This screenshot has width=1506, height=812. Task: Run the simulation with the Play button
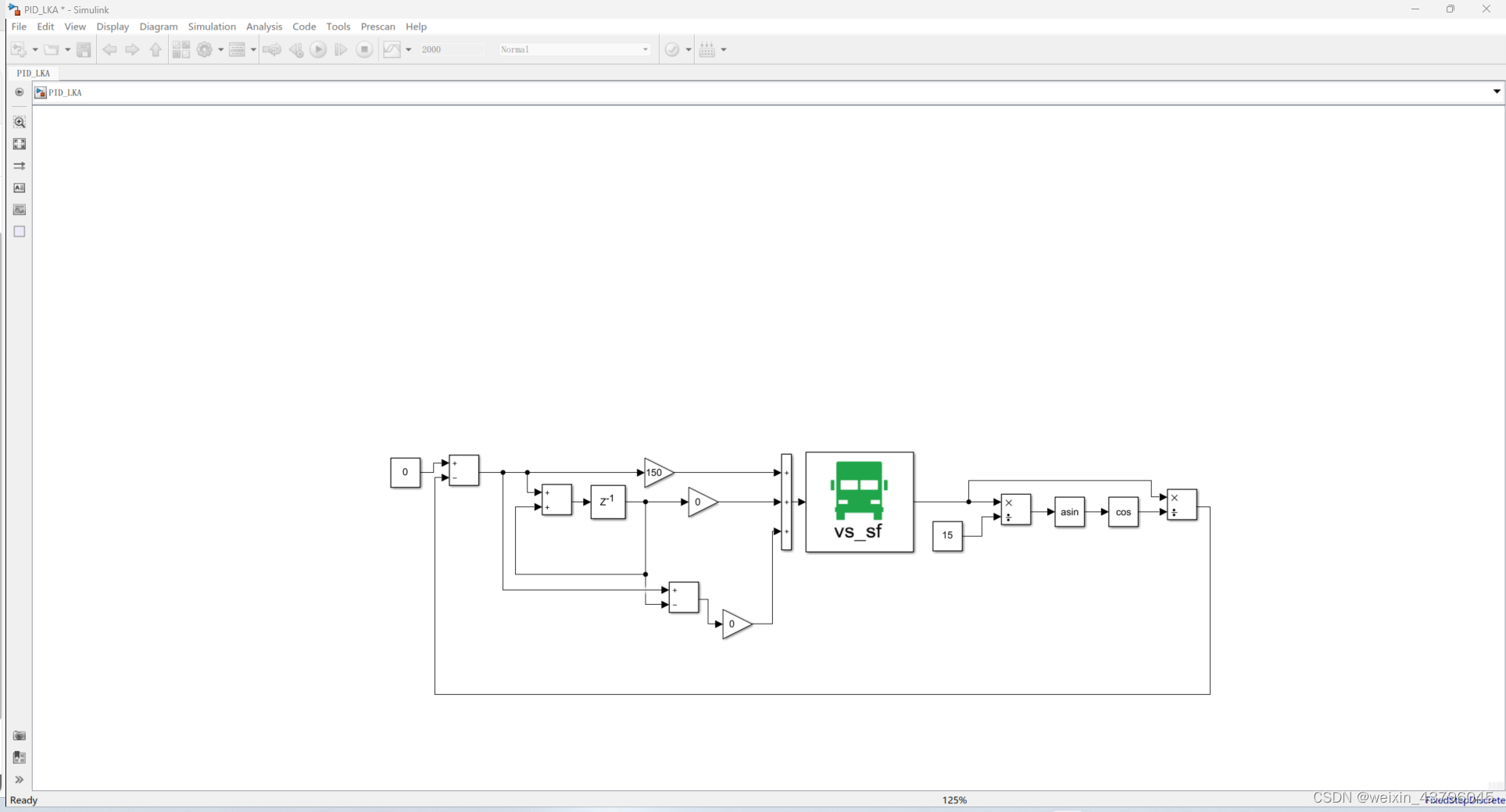pyautogui.click(x=318, y=49)
